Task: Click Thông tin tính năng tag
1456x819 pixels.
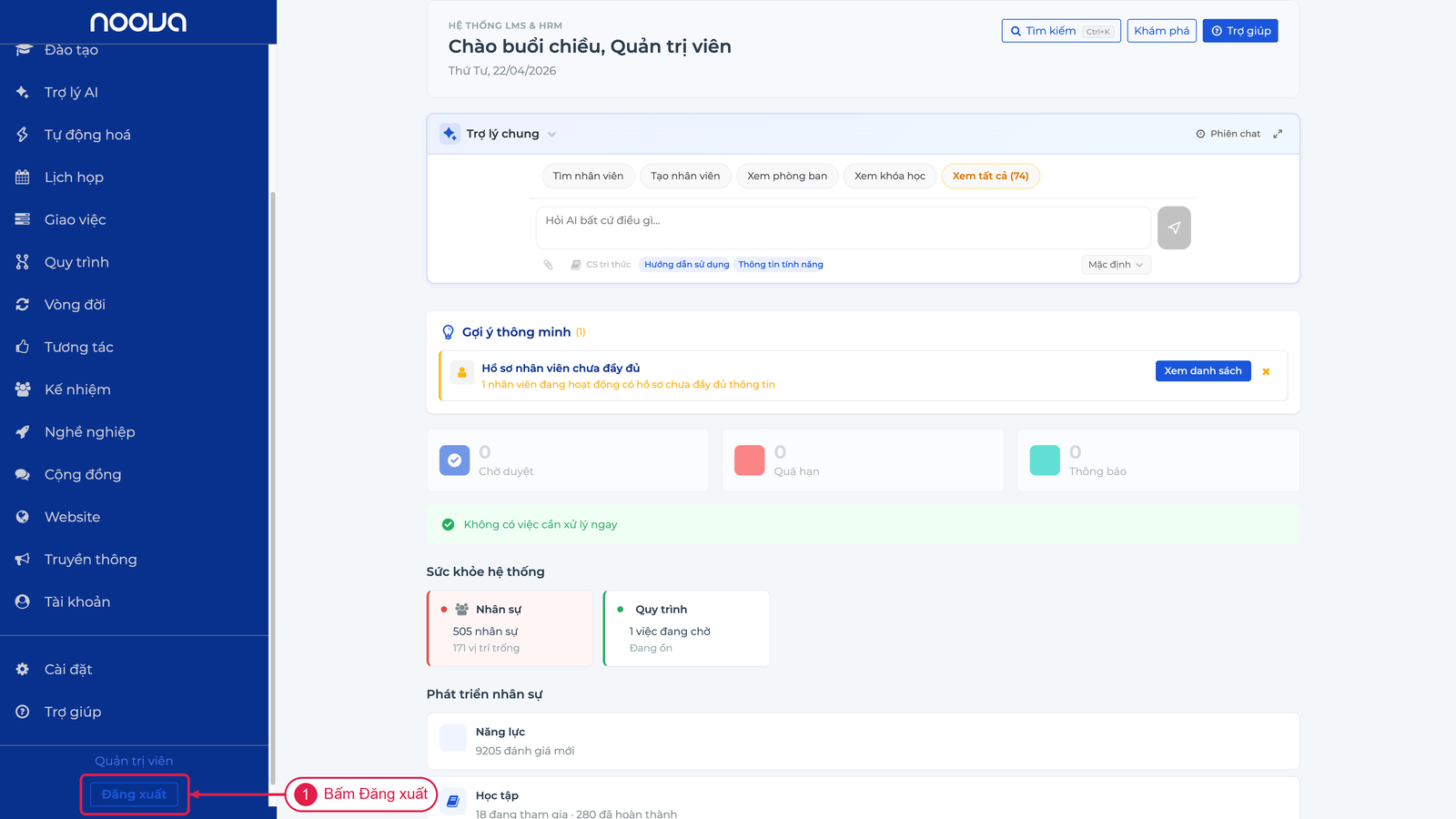Action: 781,265
